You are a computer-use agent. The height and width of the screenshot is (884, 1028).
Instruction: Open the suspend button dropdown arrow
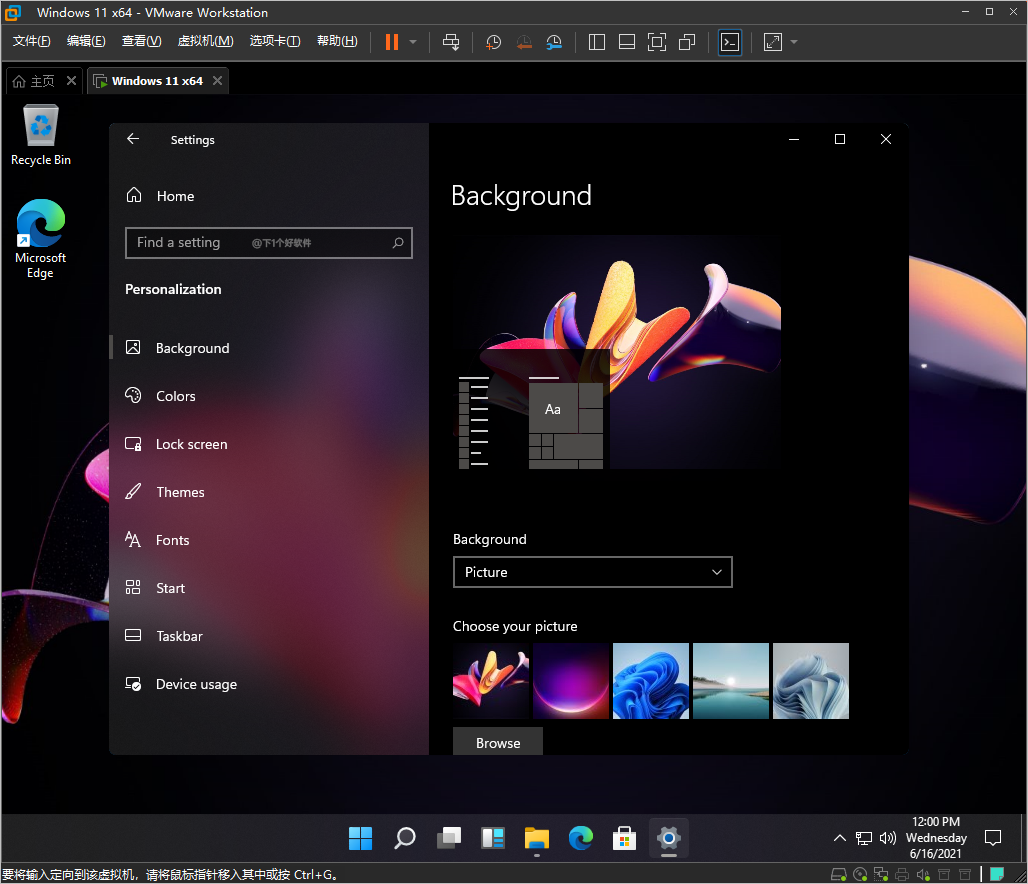click(412, 42)
